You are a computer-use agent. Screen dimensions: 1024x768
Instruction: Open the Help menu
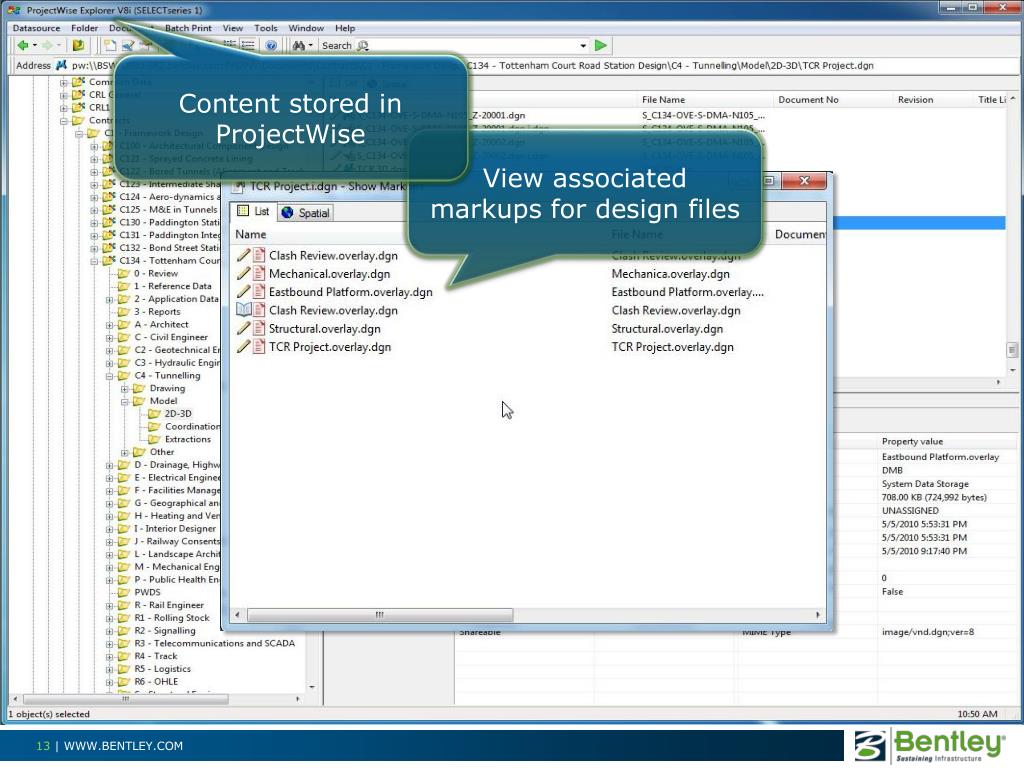345,28
